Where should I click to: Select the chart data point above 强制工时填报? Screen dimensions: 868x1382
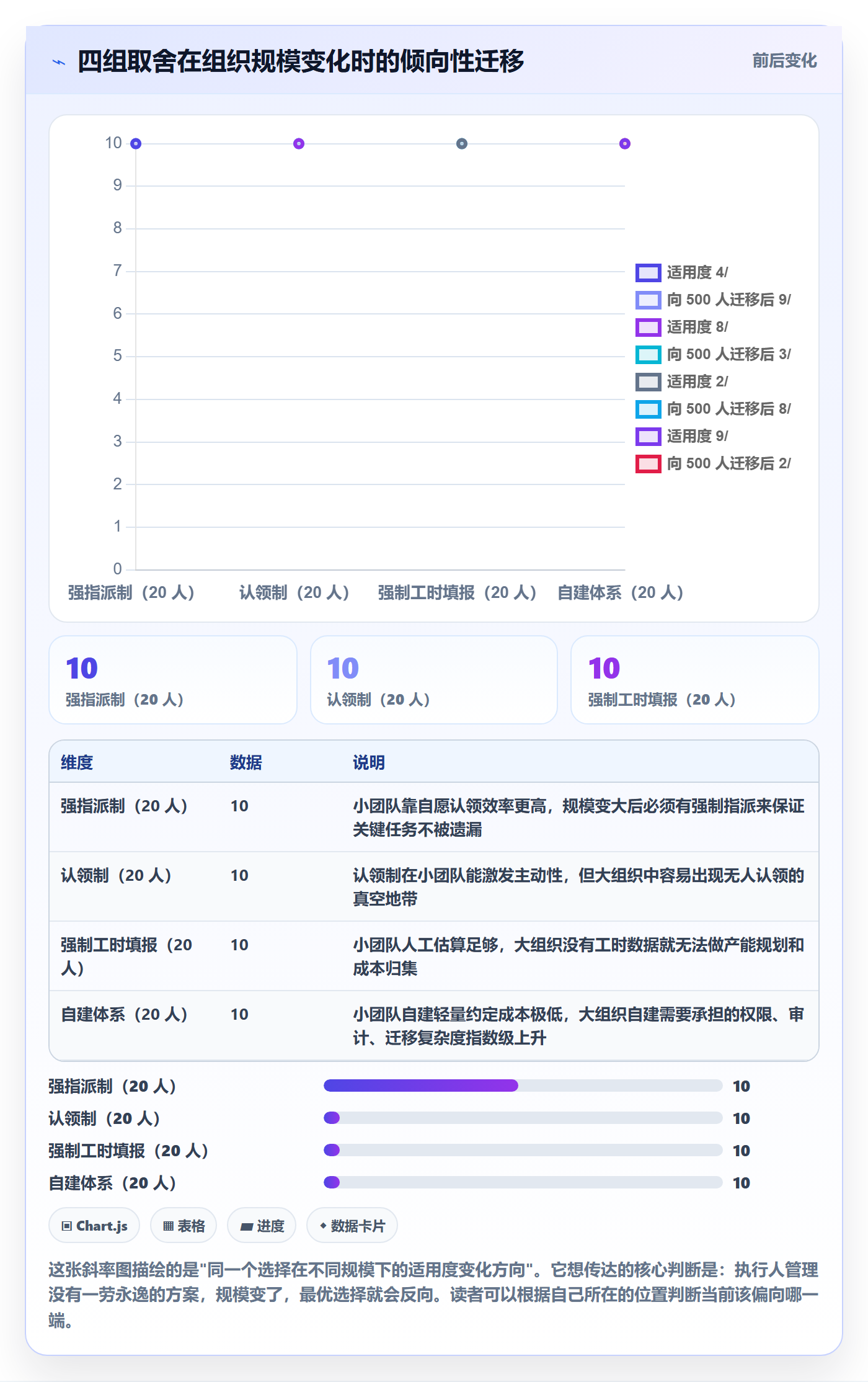click(462, 144)
